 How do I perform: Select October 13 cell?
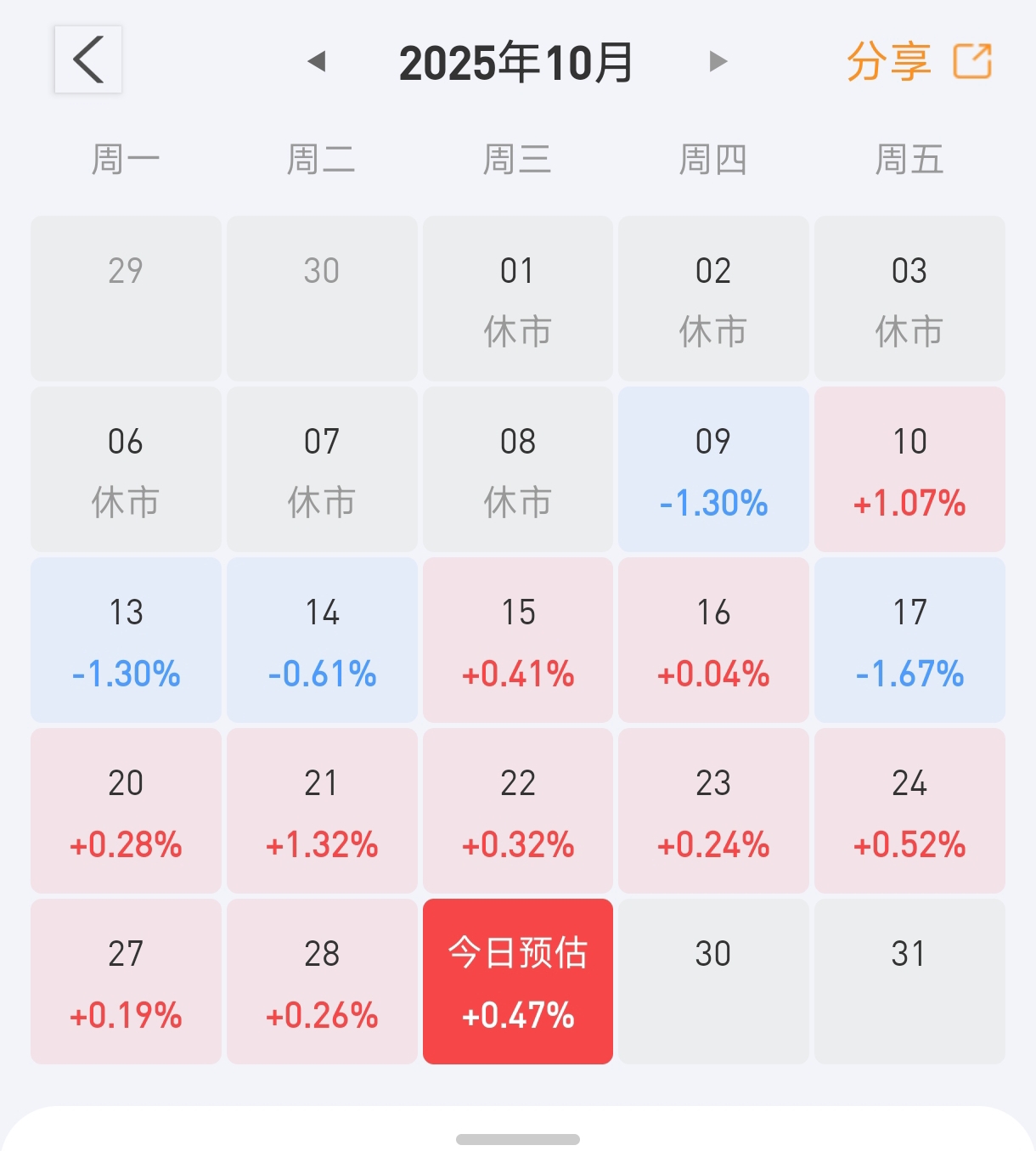pyautogui.click(x=126, y=640)
